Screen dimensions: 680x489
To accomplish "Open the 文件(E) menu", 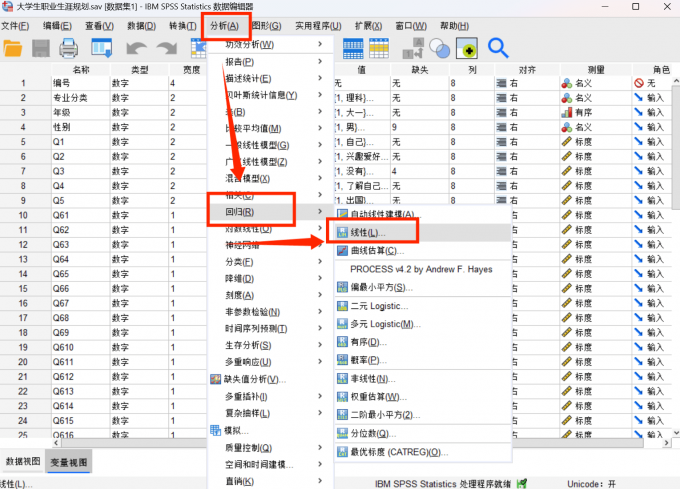I will click(x=15, y=26).
